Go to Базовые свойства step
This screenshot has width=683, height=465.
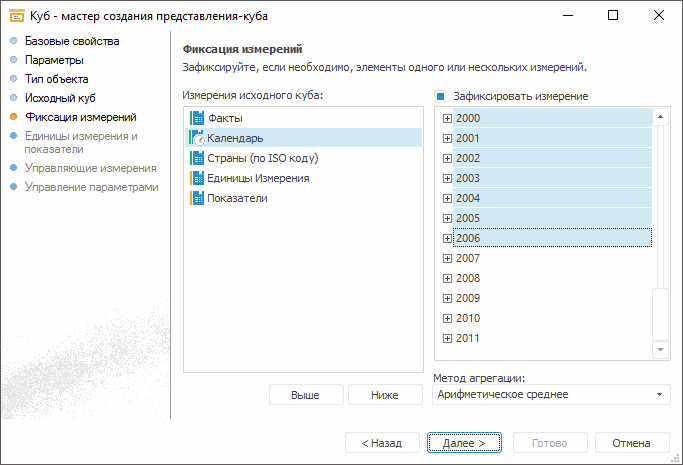tap(72, 42)
